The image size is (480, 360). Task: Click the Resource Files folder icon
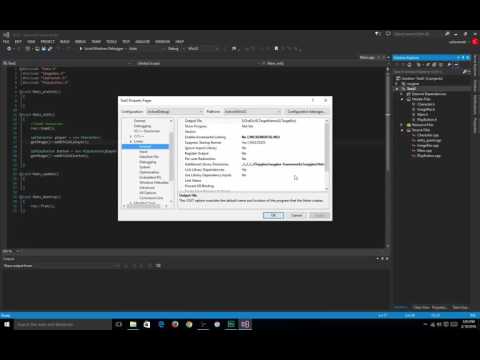(x=409, y=125)
